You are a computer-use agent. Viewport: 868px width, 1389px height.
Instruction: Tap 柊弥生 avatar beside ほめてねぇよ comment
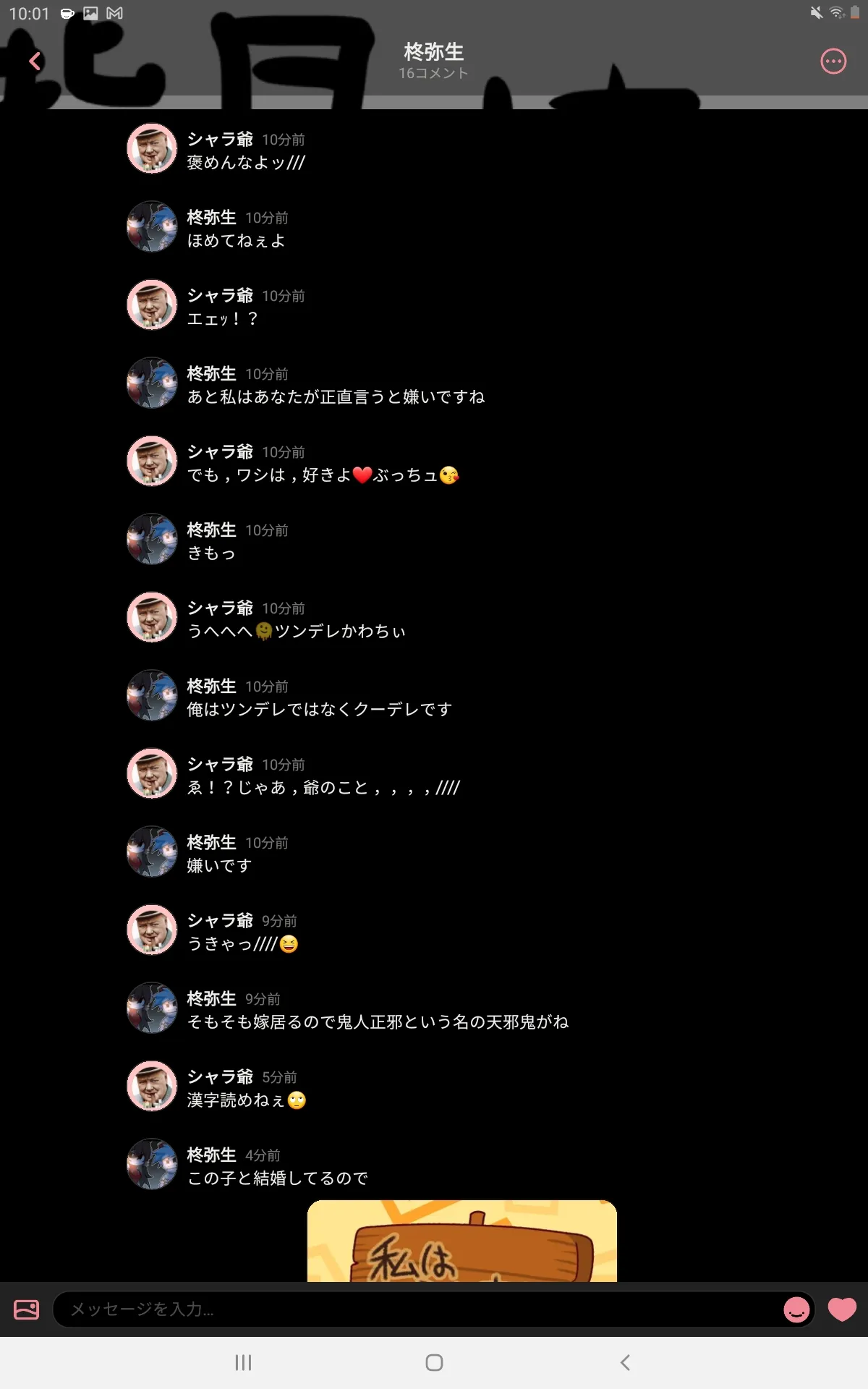[152, 226]
